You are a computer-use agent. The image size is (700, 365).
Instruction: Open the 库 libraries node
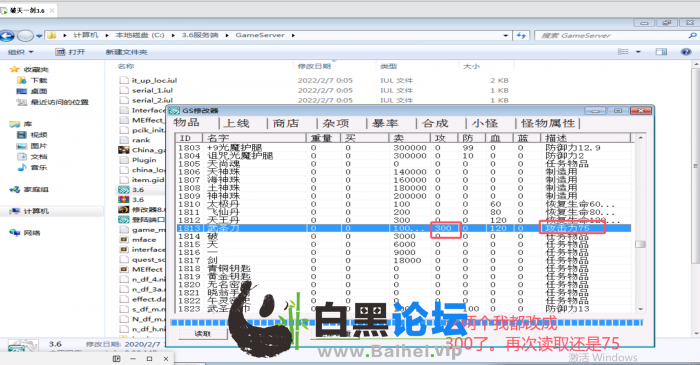tap(27, 124)
